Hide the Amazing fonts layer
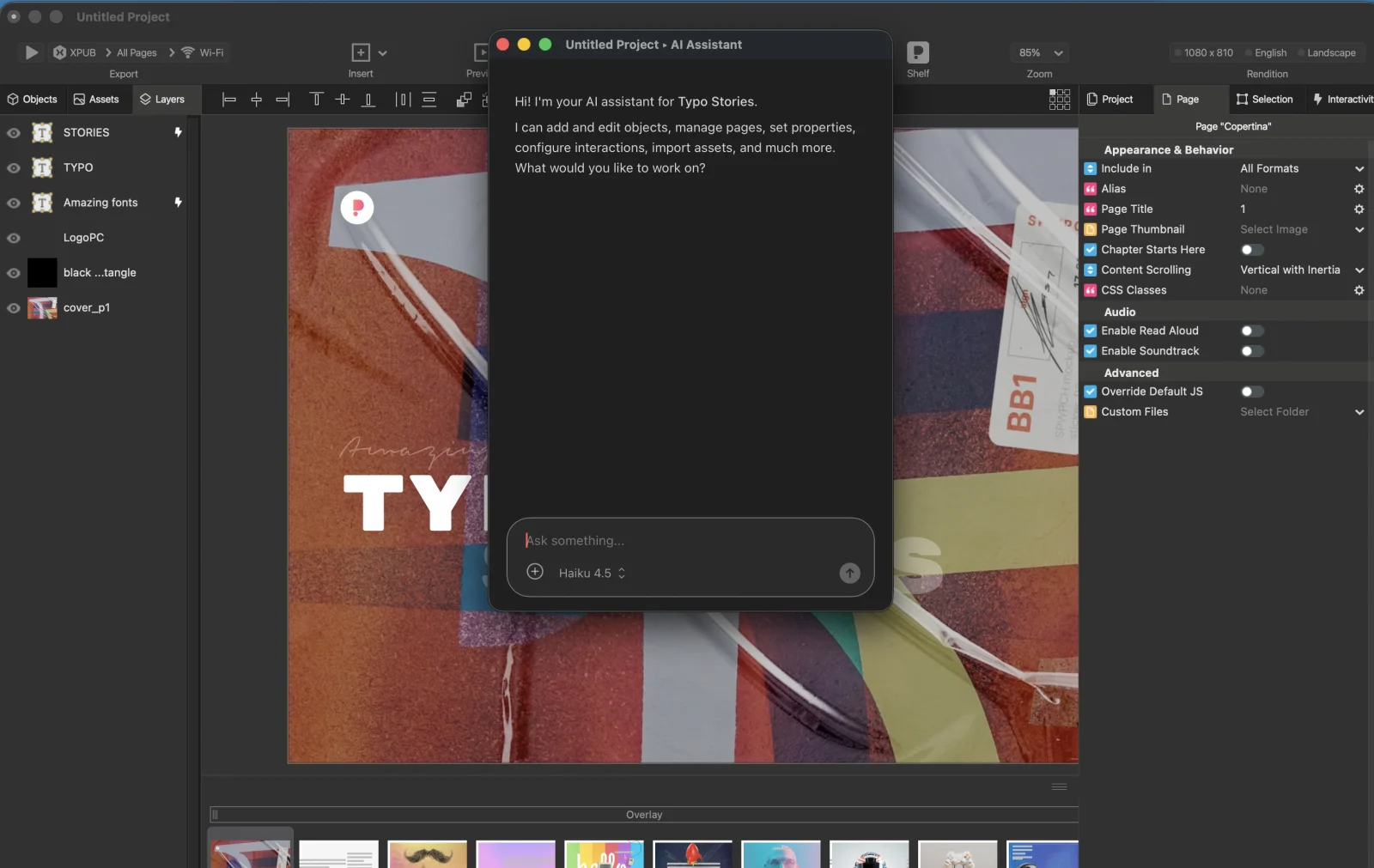 click(x=14, y=203)
